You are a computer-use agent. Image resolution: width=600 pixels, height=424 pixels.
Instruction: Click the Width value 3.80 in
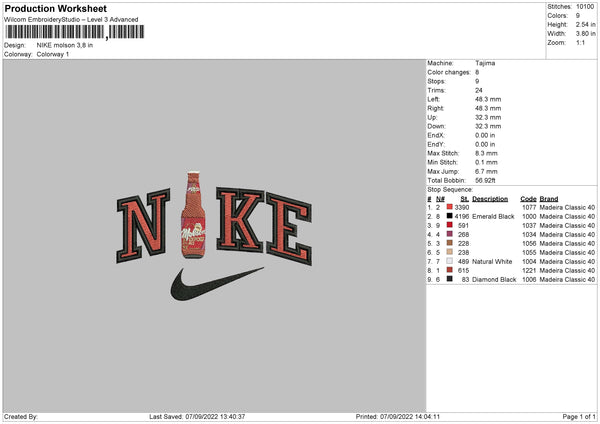coord(585,34)
